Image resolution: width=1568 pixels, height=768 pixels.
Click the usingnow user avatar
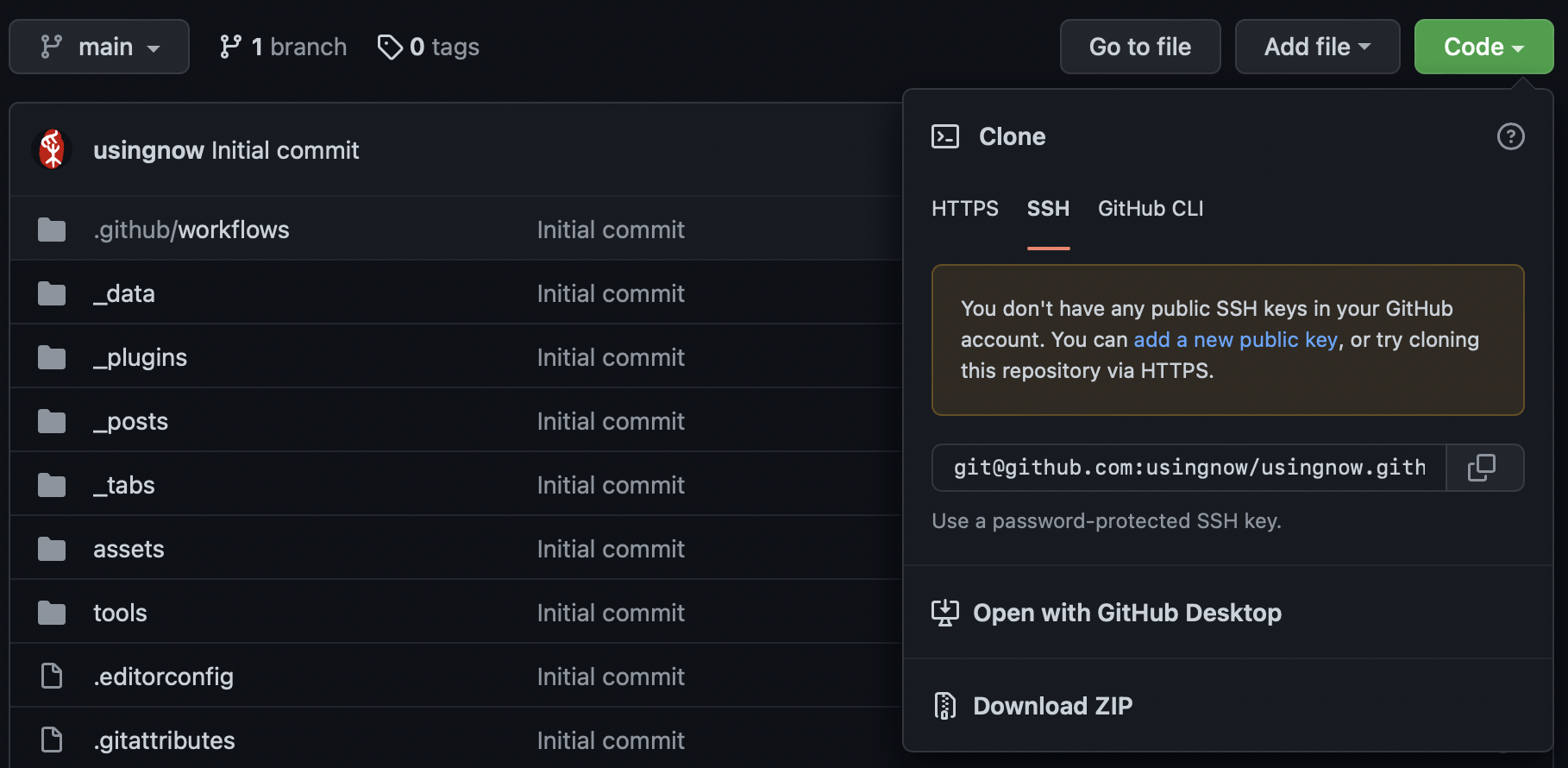pyautogui.click(x=52, y=149)
